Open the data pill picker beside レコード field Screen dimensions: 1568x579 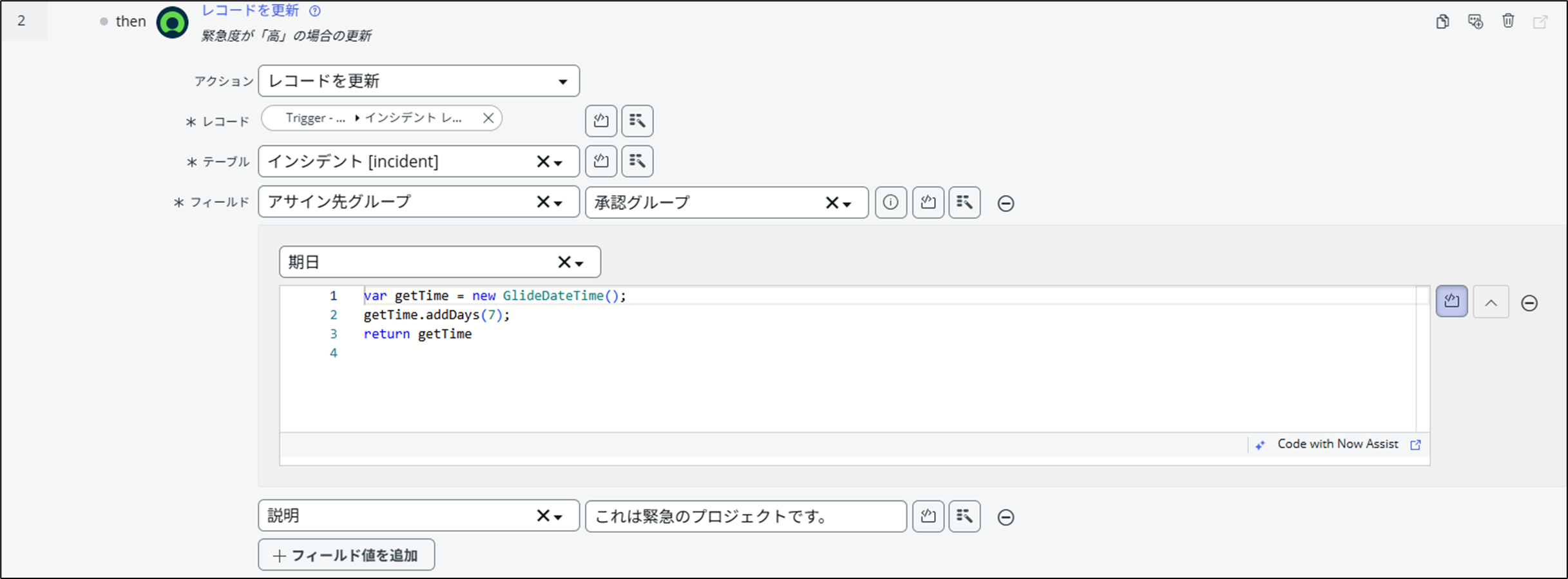(637, 121)
